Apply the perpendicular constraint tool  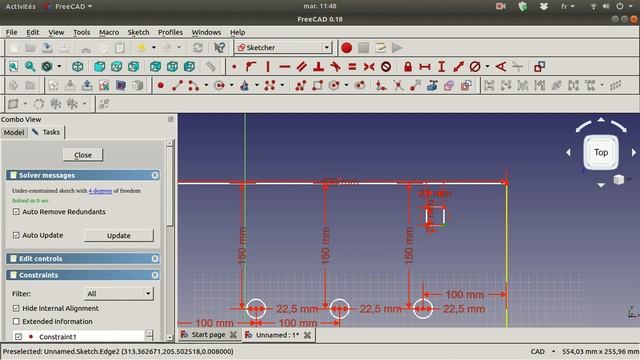click(318, 67)
